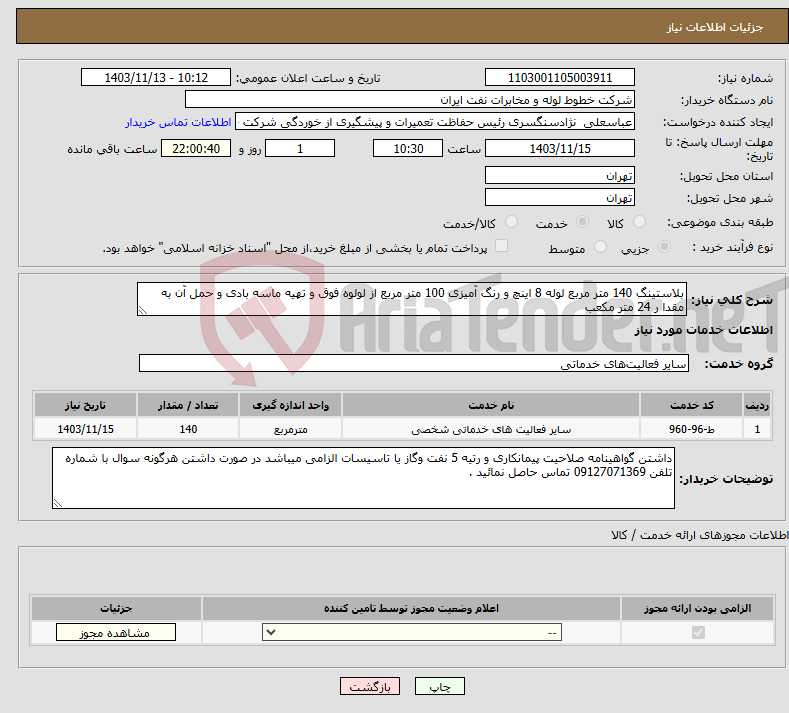789x713 pixels.
Task: Toggle the mandatory permit checkbox
Action: 698,632
